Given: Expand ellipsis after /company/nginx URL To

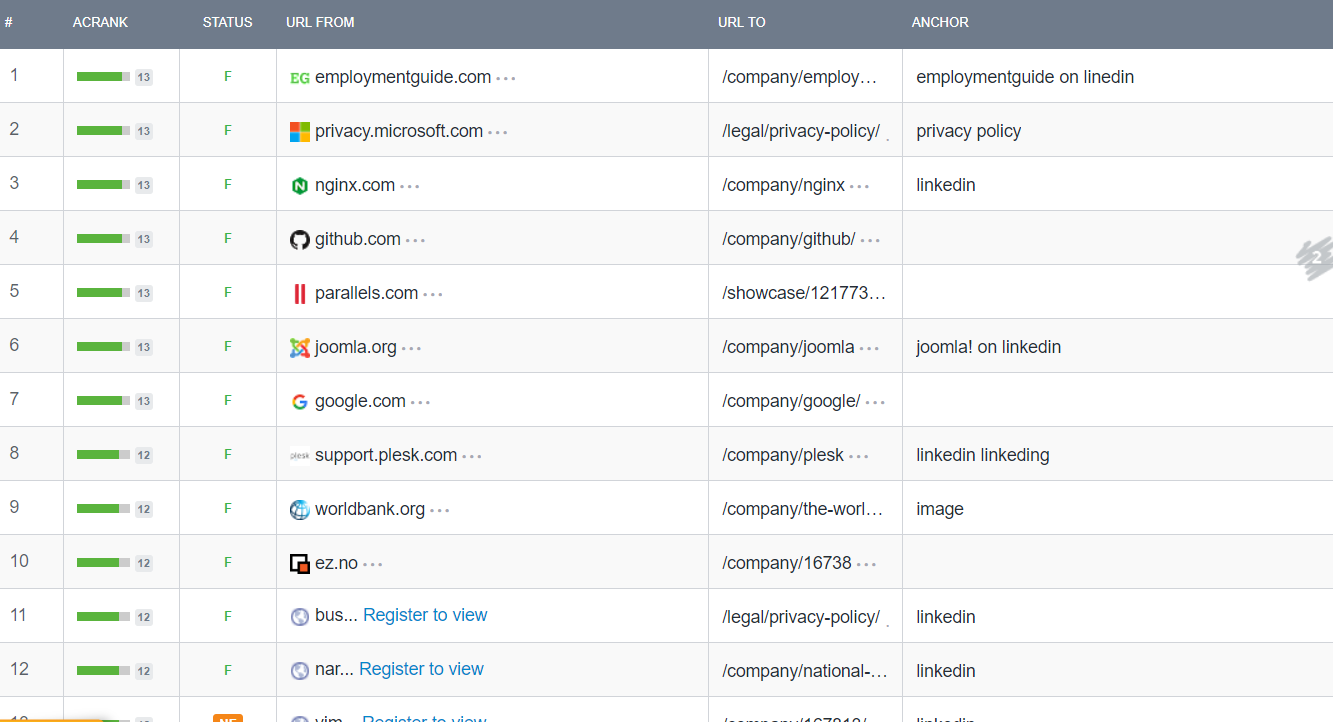Looking at the screenshot, I should click(860, 186).
